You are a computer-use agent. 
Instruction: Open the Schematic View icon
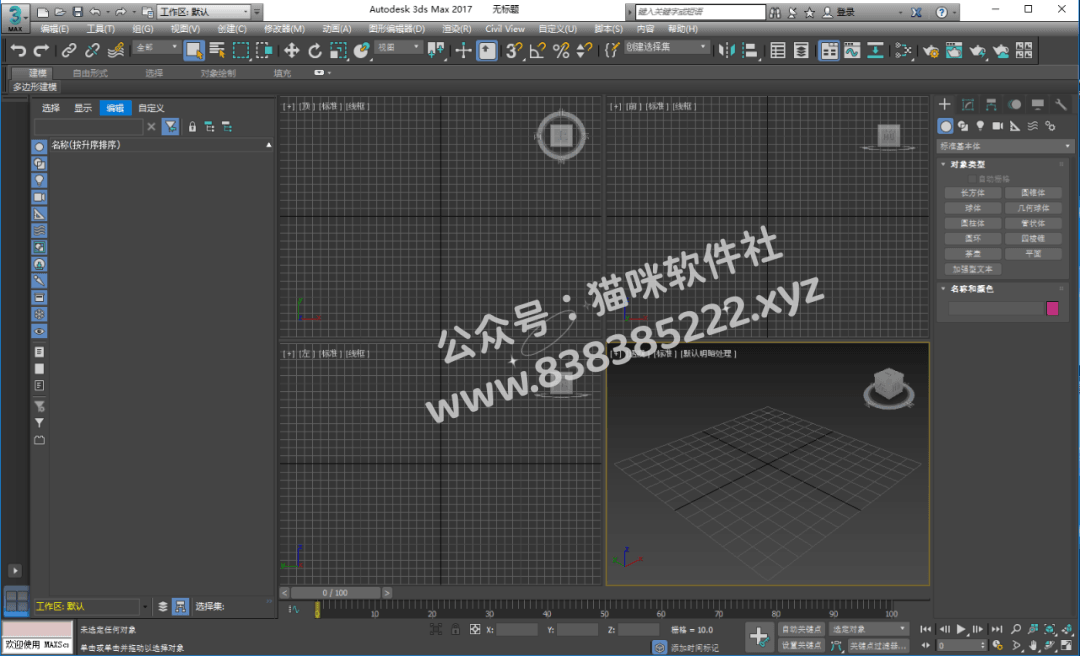875,50
